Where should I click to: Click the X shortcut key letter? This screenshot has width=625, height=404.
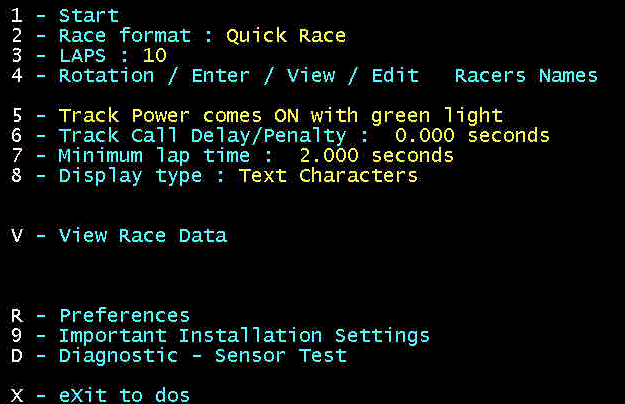(16, 395)
